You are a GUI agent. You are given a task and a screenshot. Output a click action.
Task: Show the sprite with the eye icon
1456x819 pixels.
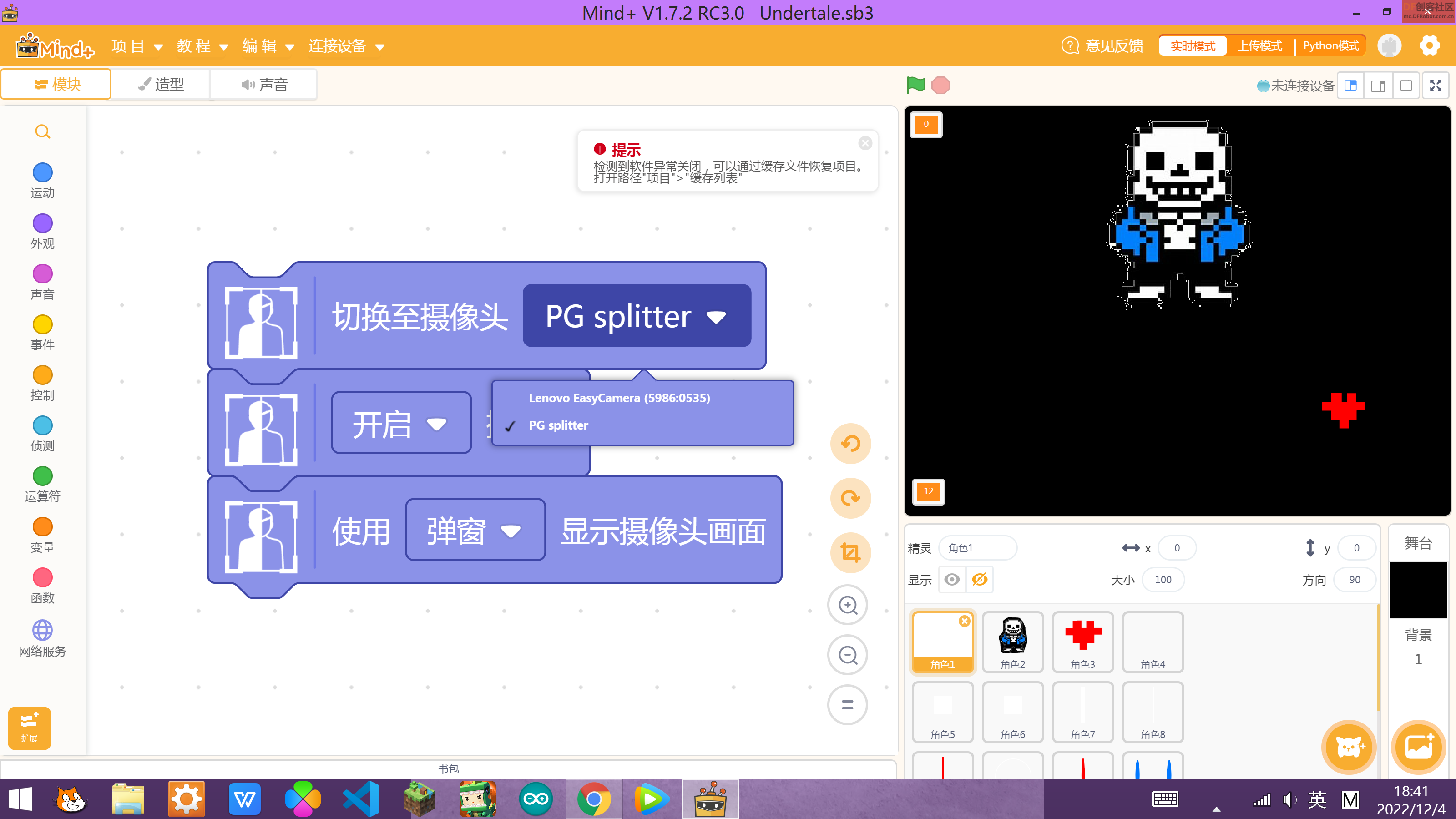[952, 579]
